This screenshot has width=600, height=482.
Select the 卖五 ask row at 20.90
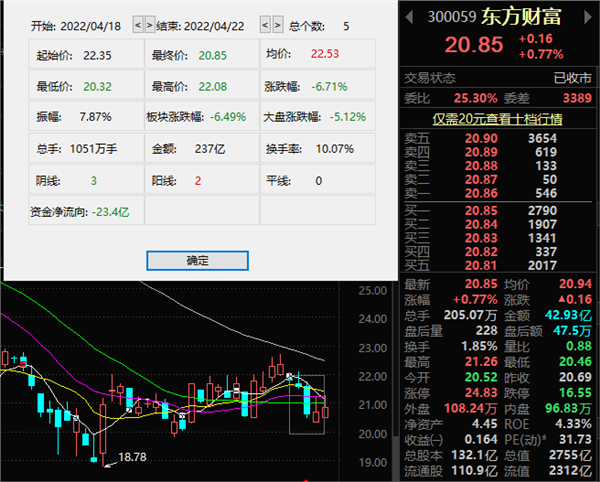500,137
